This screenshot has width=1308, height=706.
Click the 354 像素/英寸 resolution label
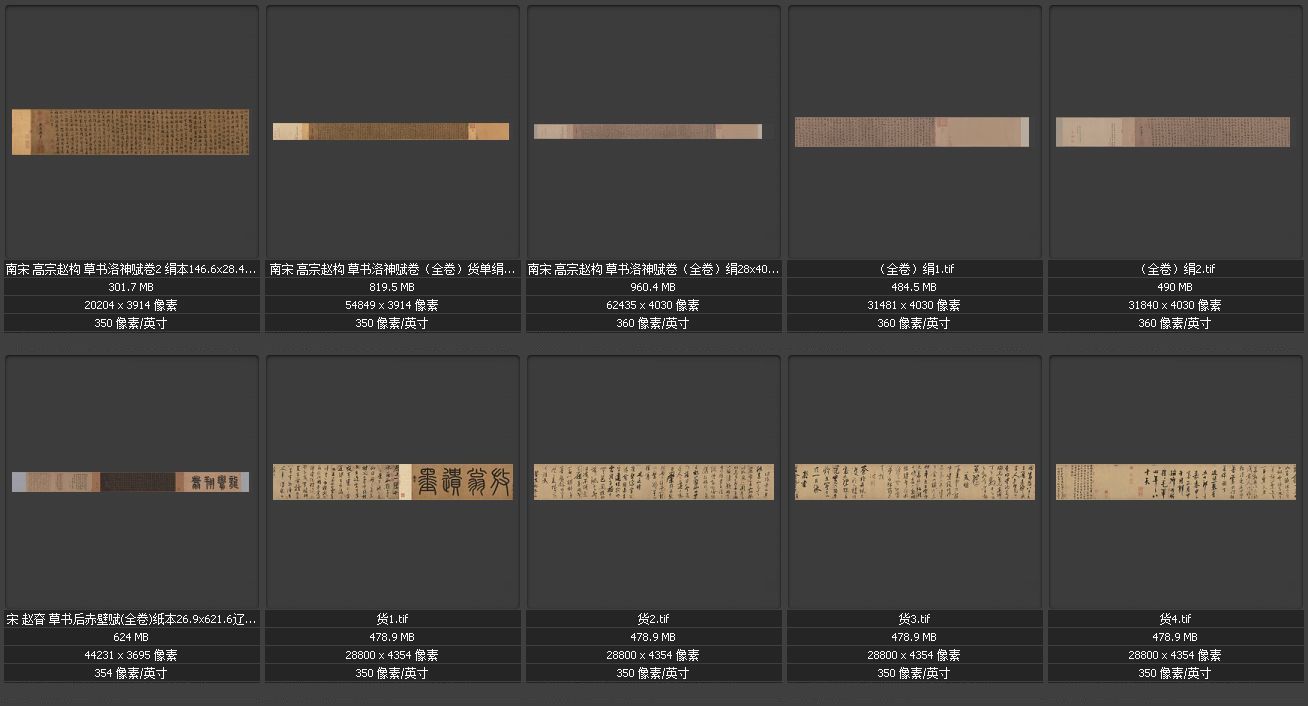click(x=131, y=673)
